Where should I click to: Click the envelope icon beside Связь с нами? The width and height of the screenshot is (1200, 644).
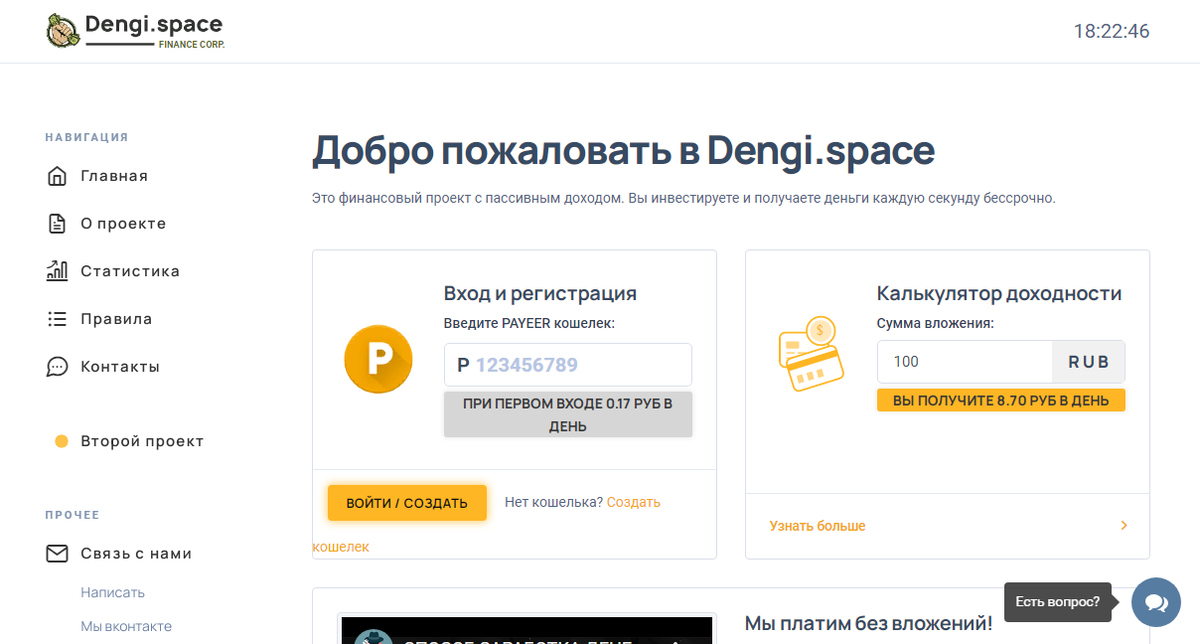tap(58, 553)
